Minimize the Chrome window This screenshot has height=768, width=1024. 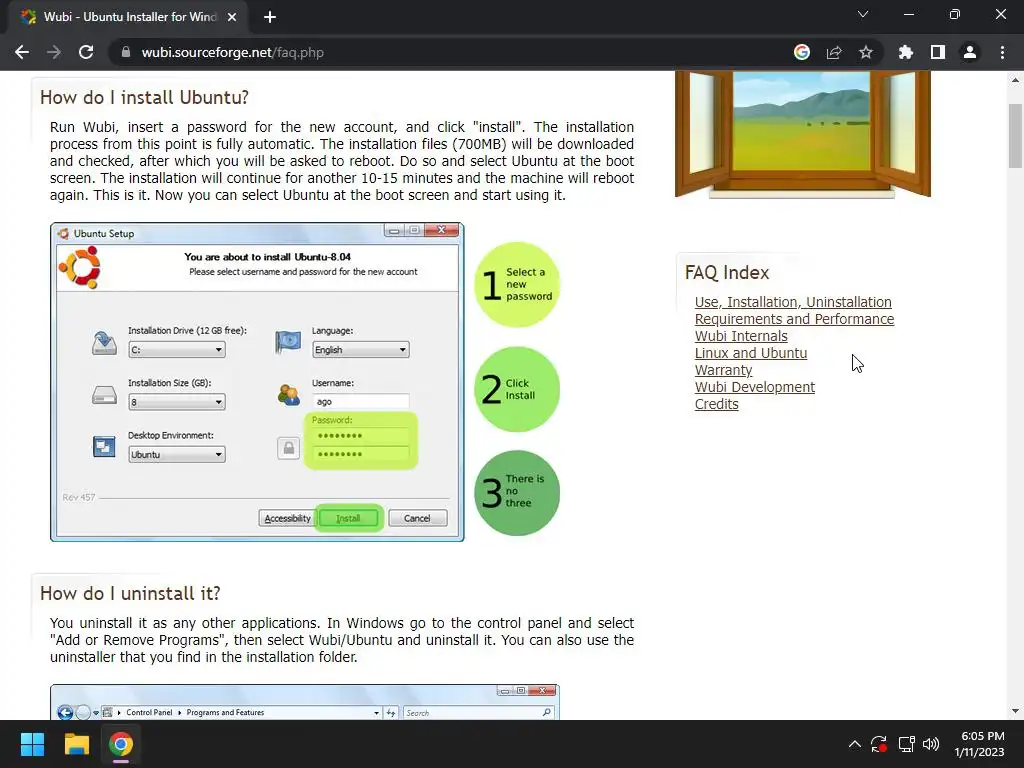coord(909,14)
